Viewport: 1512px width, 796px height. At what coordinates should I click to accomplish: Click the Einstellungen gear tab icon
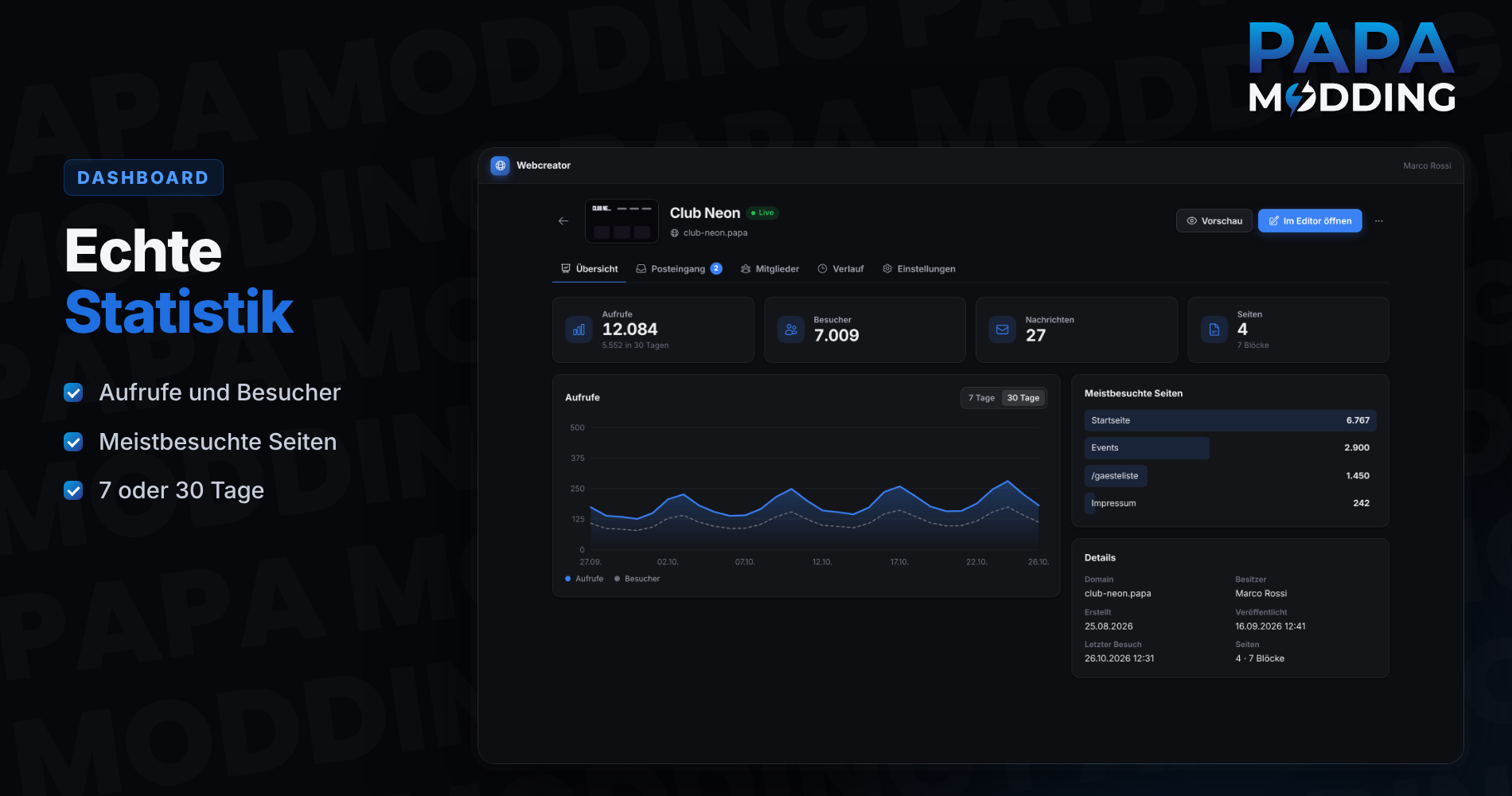[x=887, y=269]
